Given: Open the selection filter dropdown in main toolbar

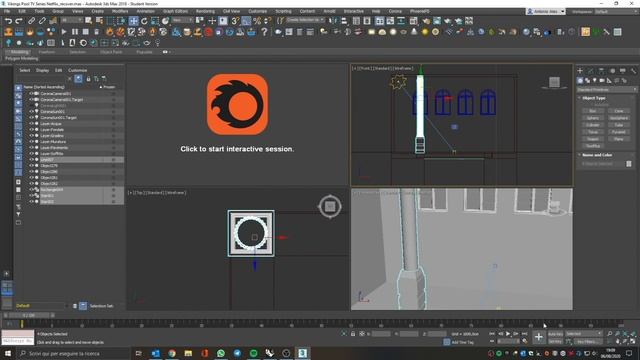Looking at the screenshot, I should [x=71, y=20].
